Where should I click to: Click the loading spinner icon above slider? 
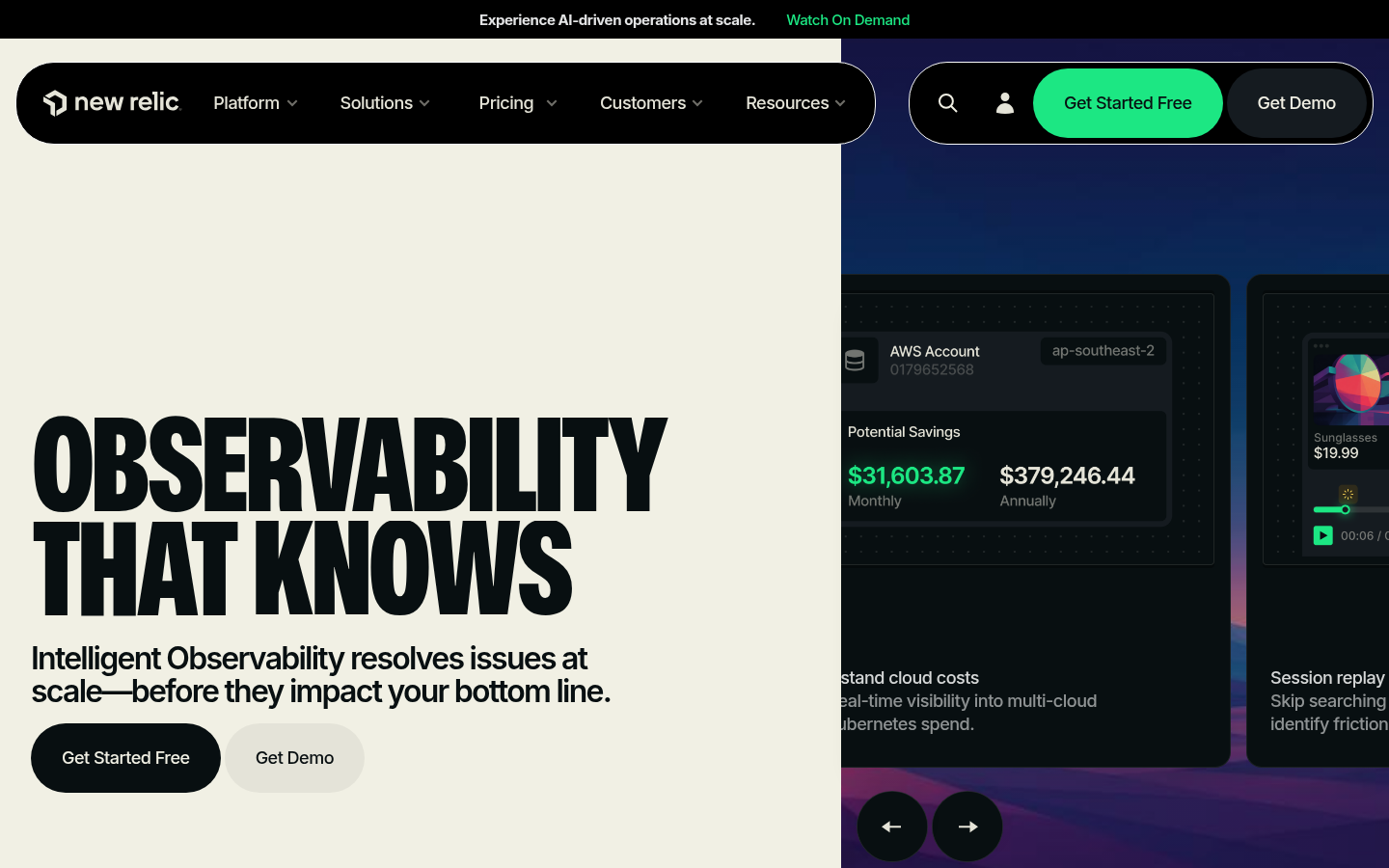(x=1348, y=494)
